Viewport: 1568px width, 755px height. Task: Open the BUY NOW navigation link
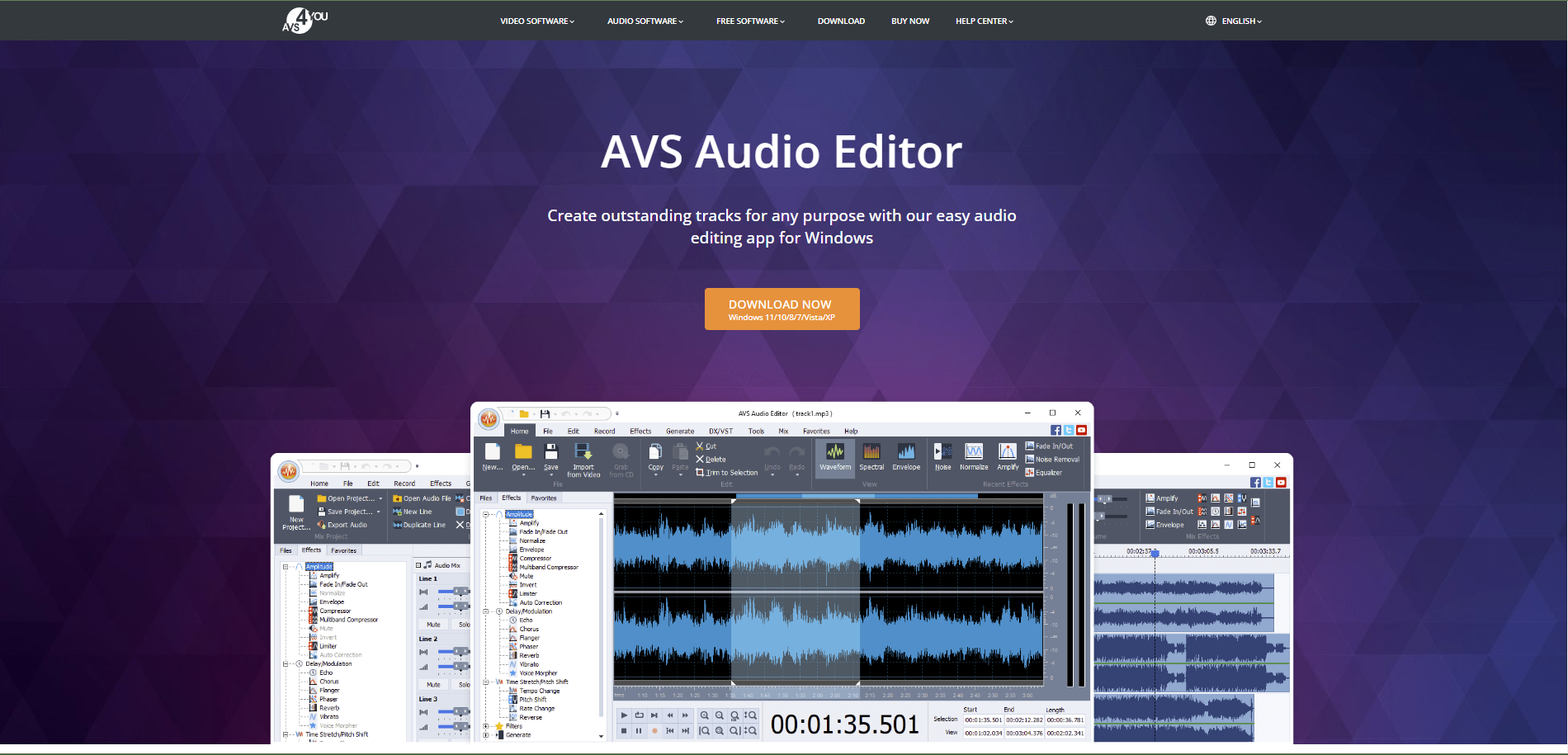click(910, 21)
